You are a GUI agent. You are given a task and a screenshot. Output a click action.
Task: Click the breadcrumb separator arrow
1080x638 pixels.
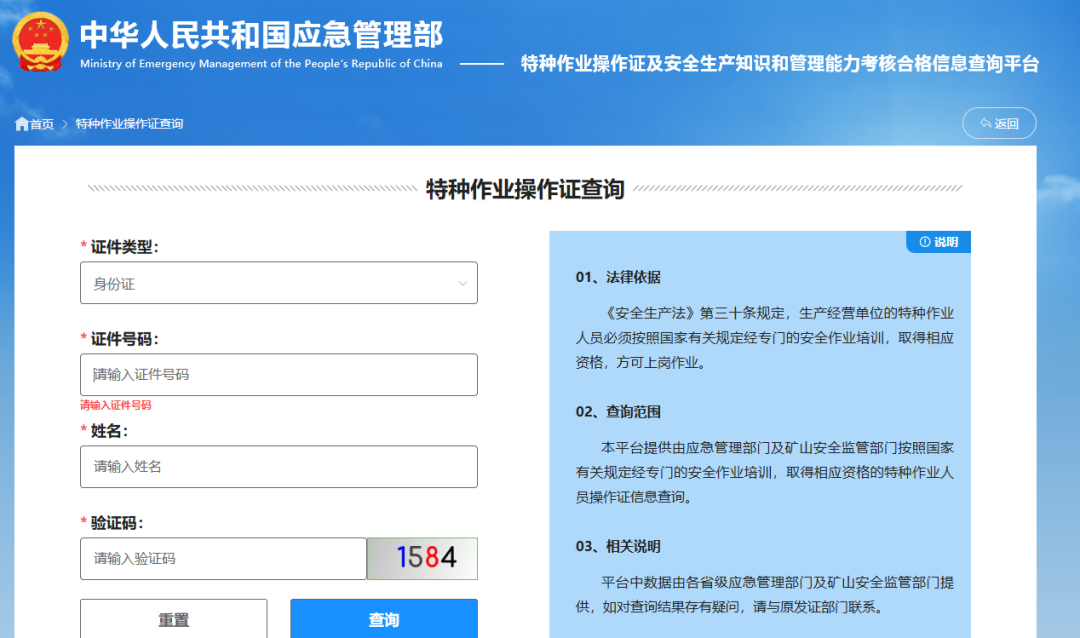[65, 124]
